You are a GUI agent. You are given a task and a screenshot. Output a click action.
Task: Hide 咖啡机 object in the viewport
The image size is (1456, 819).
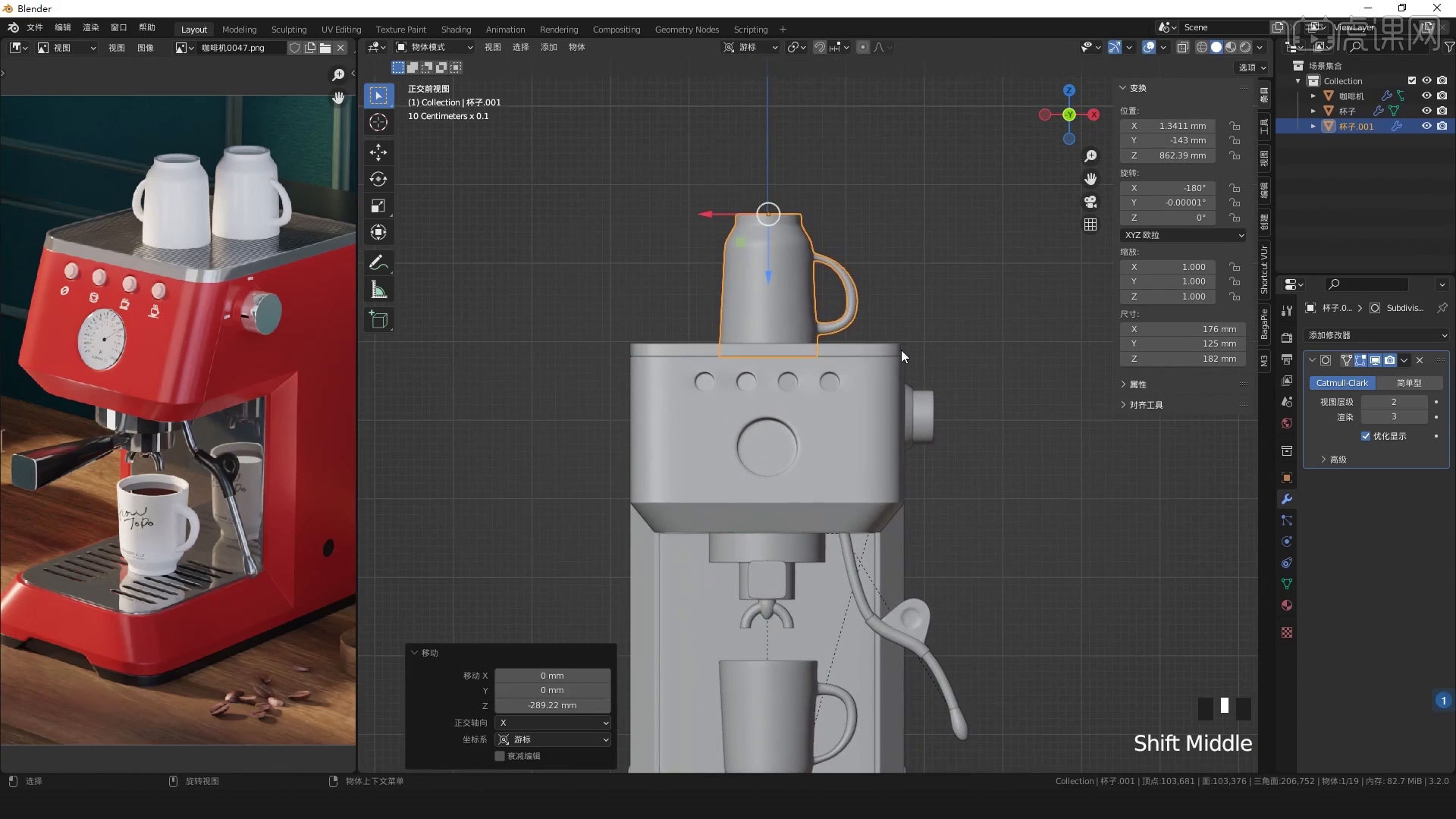(x=1427, y=95)
